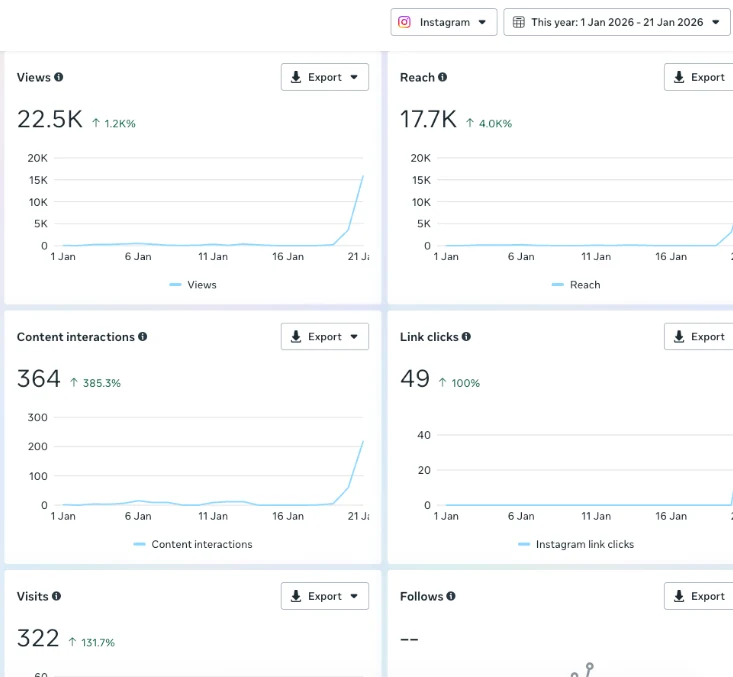Toggle the Content interactions legend series
The height and width of the screenshot is (677, 733).
[193, 544]
